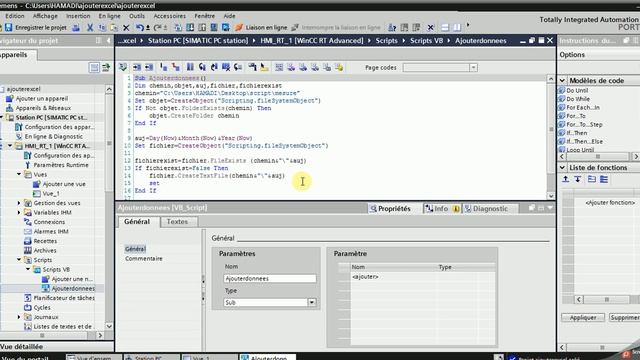Collapse the HMI_RT_1 tree node
The image size is (640, 360).
click(x=10, y=146)
